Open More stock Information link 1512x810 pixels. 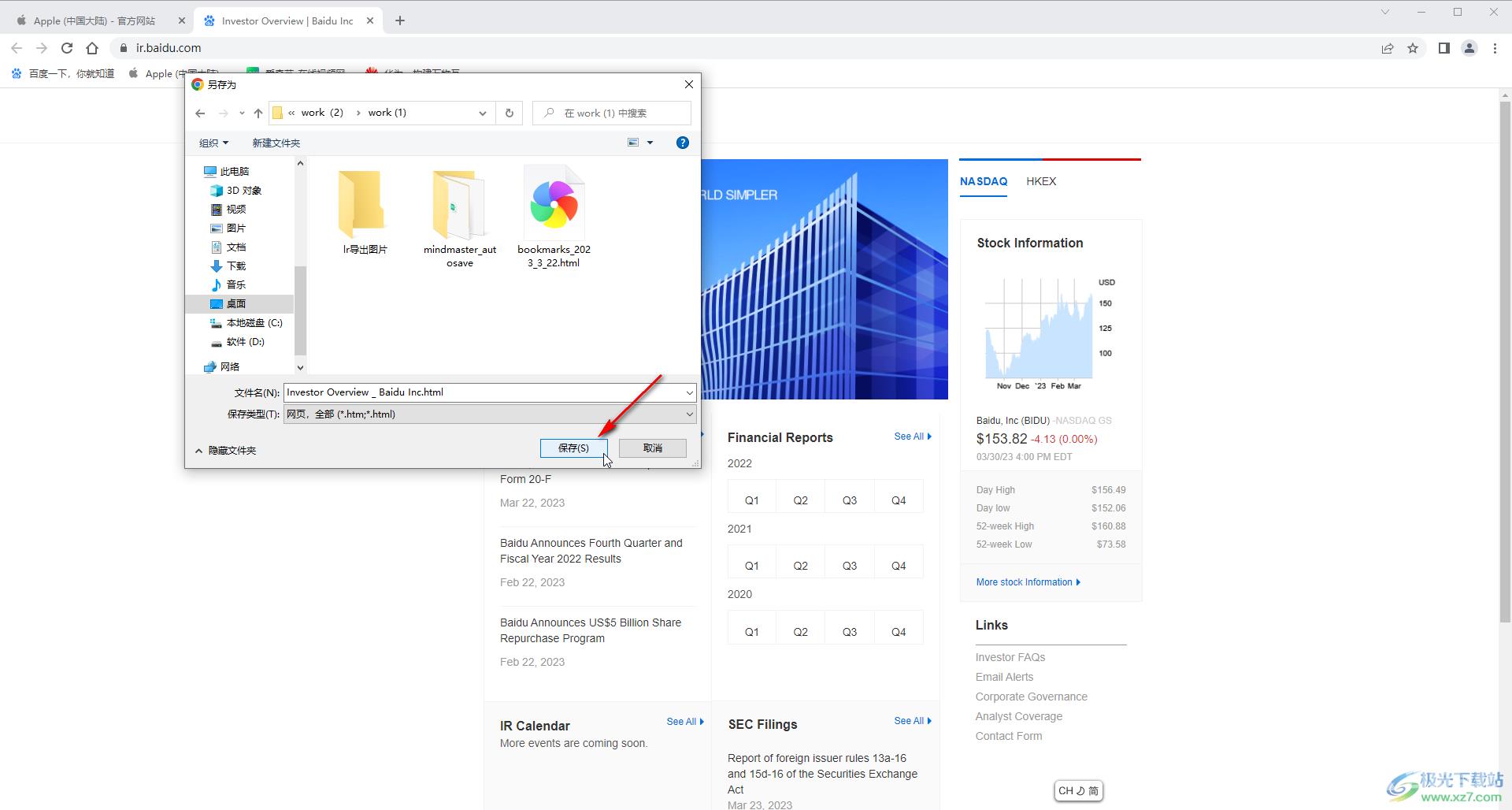tap(1028, 582)
